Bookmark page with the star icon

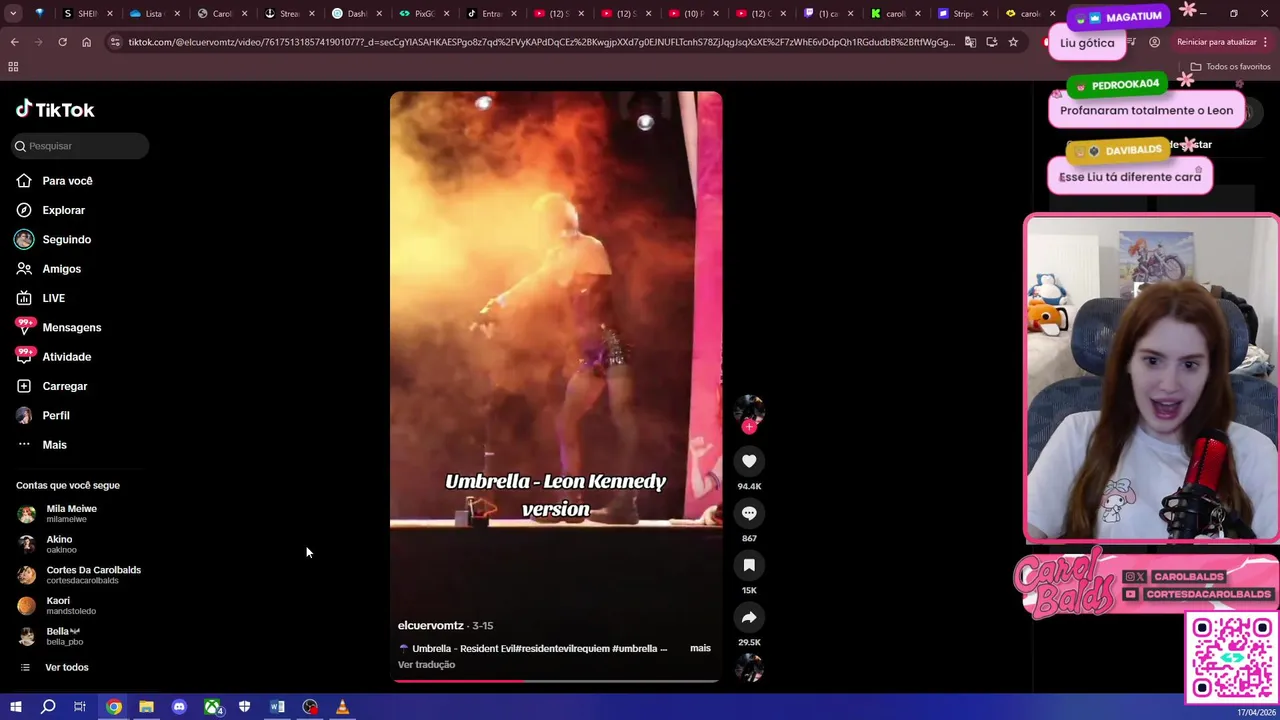(1013, 42)
